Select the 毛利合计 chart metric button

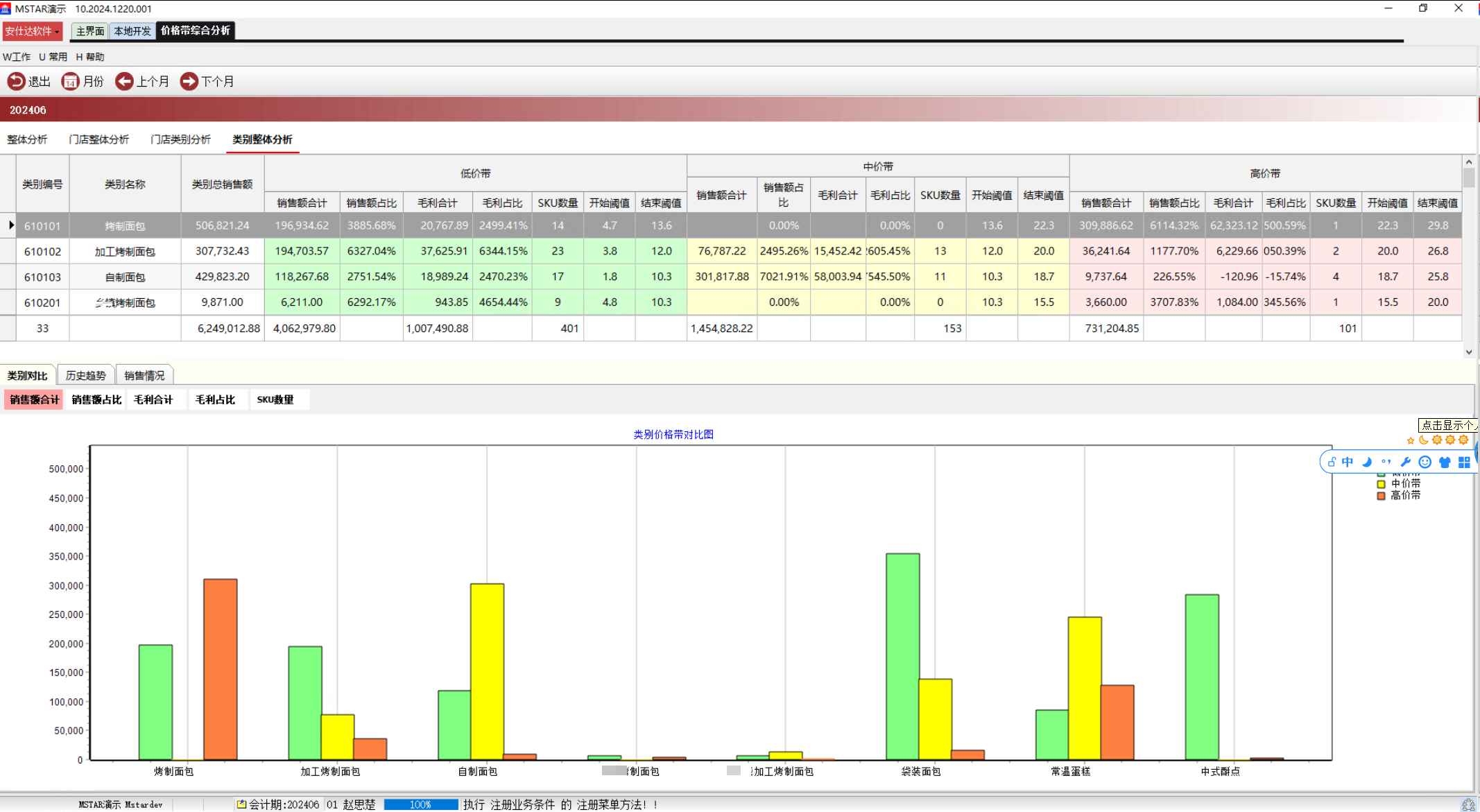pyautogui.click(x=153, y=400)
